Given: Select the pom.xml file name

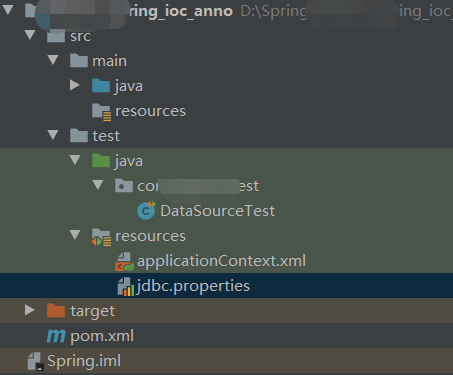Looking at the screenshot, I should click(102, 336).
